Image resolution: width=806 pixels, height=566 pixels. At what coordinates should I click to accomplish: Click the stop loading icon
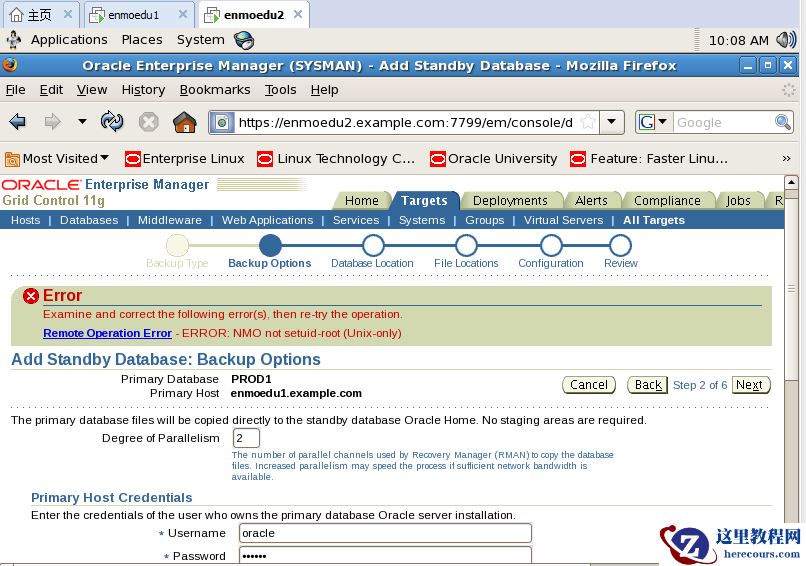click(x=149, y=122)
